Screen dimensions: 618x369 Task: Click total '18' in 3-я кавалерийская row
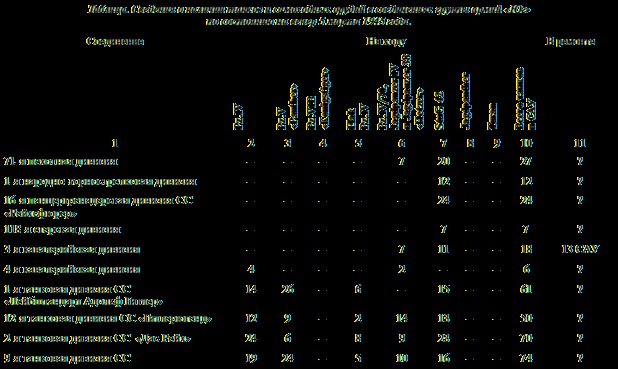[x=526, y=249]
